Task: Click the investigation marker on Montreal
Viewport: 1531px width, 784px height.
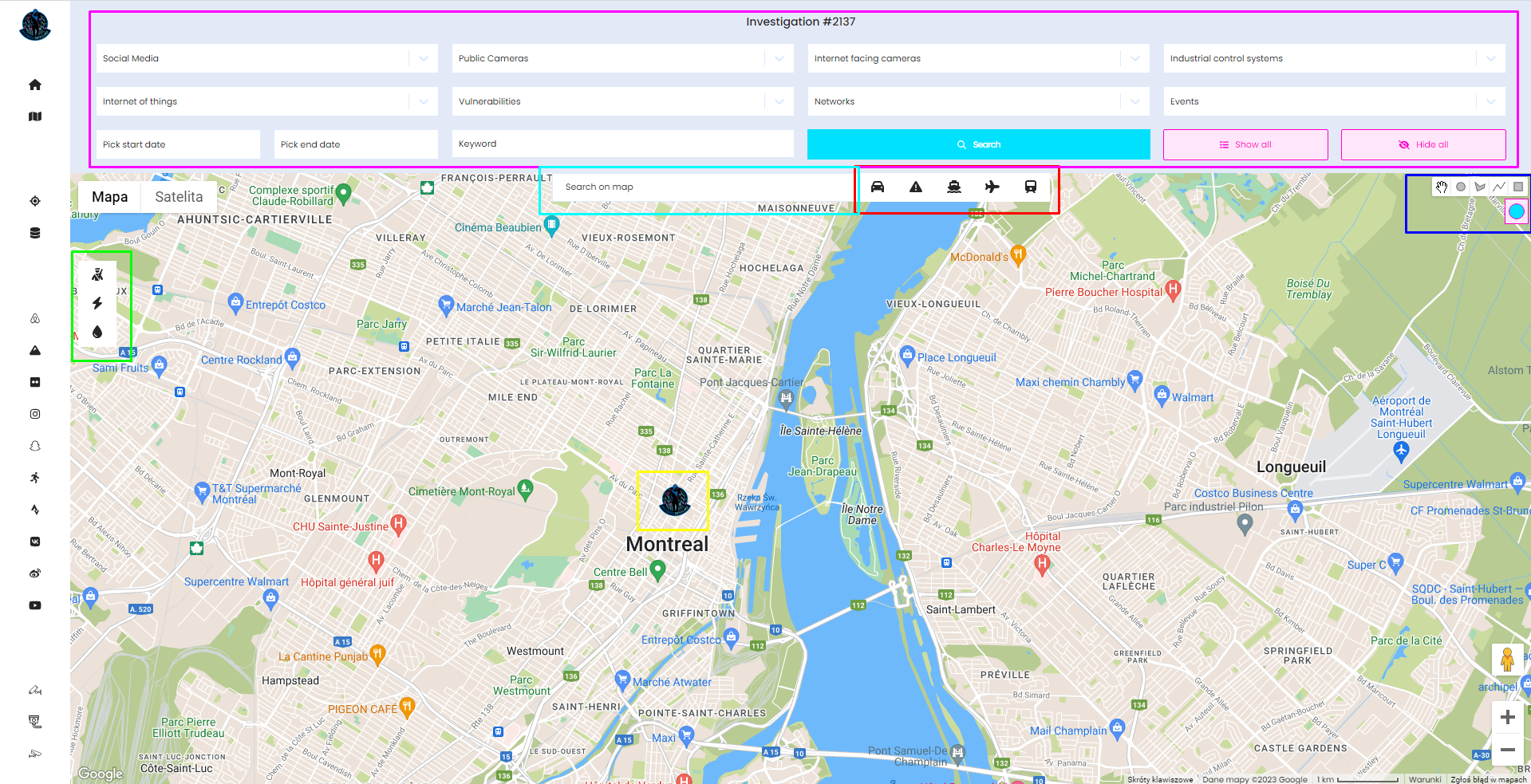Action: pos(675,500)
